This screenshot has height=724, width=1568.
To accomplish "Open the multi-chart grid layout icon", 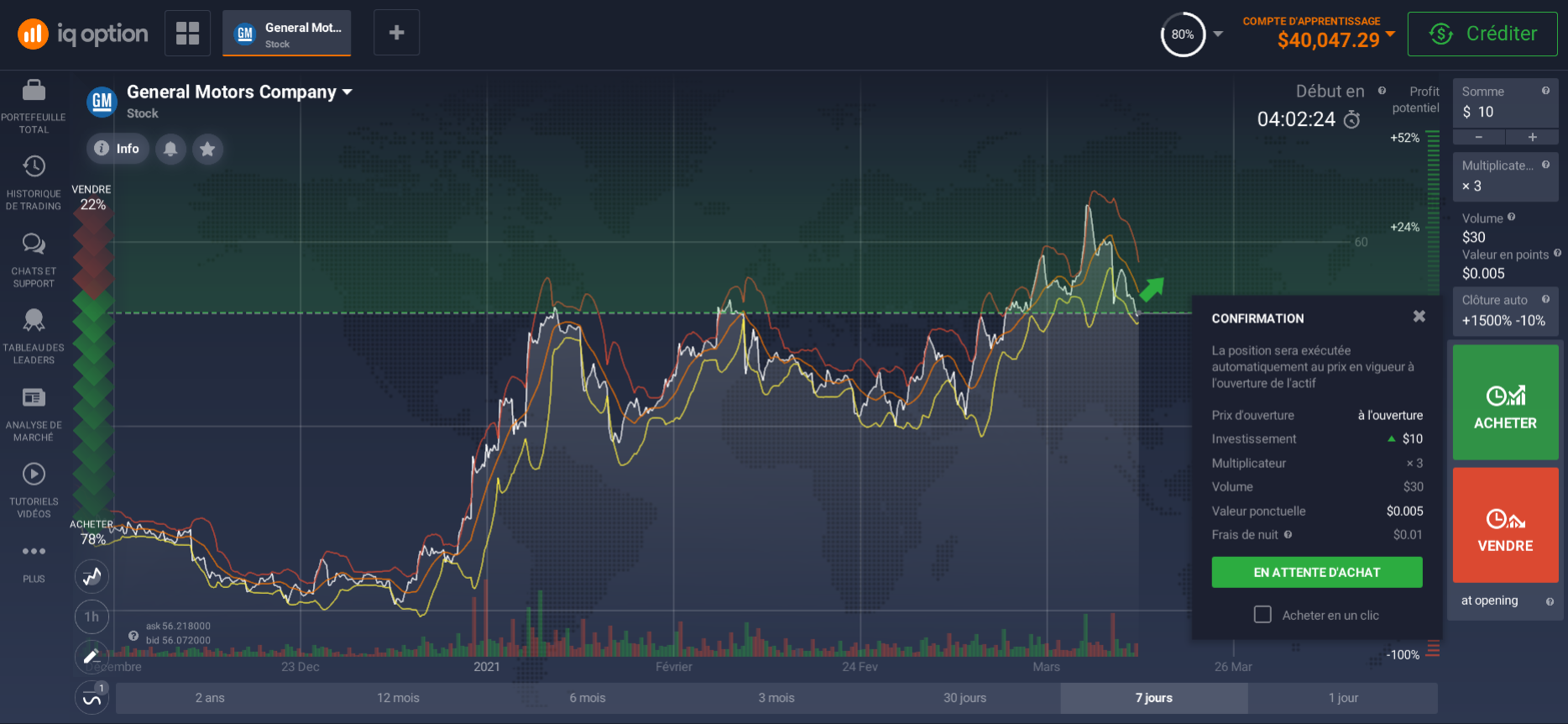I will (x=187, y=34).
